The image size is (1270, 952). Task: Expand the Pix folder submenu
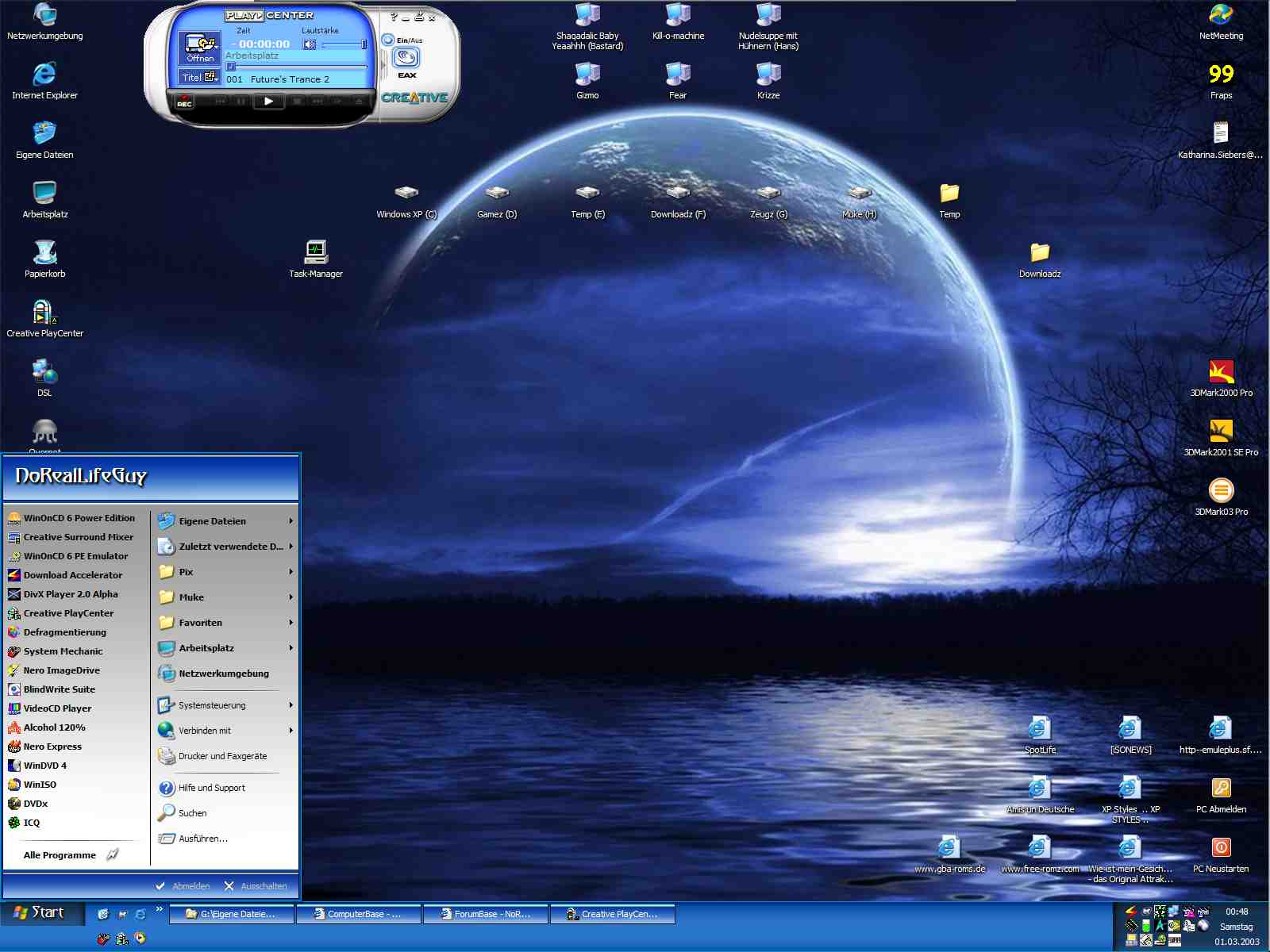point(225,572)
